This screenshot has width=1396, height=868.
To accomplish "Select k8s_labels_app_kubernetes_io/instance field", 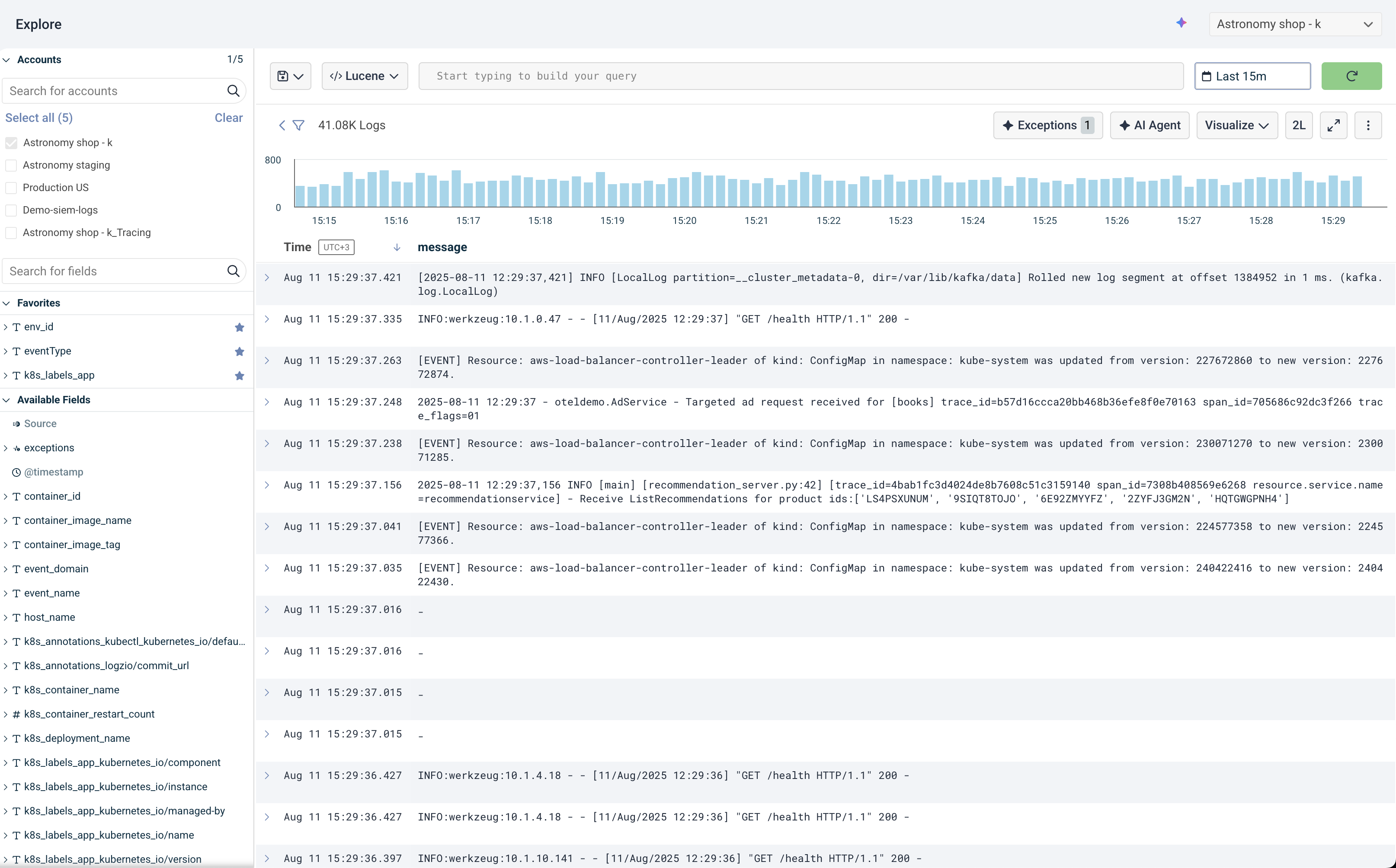I will point(115,787).
